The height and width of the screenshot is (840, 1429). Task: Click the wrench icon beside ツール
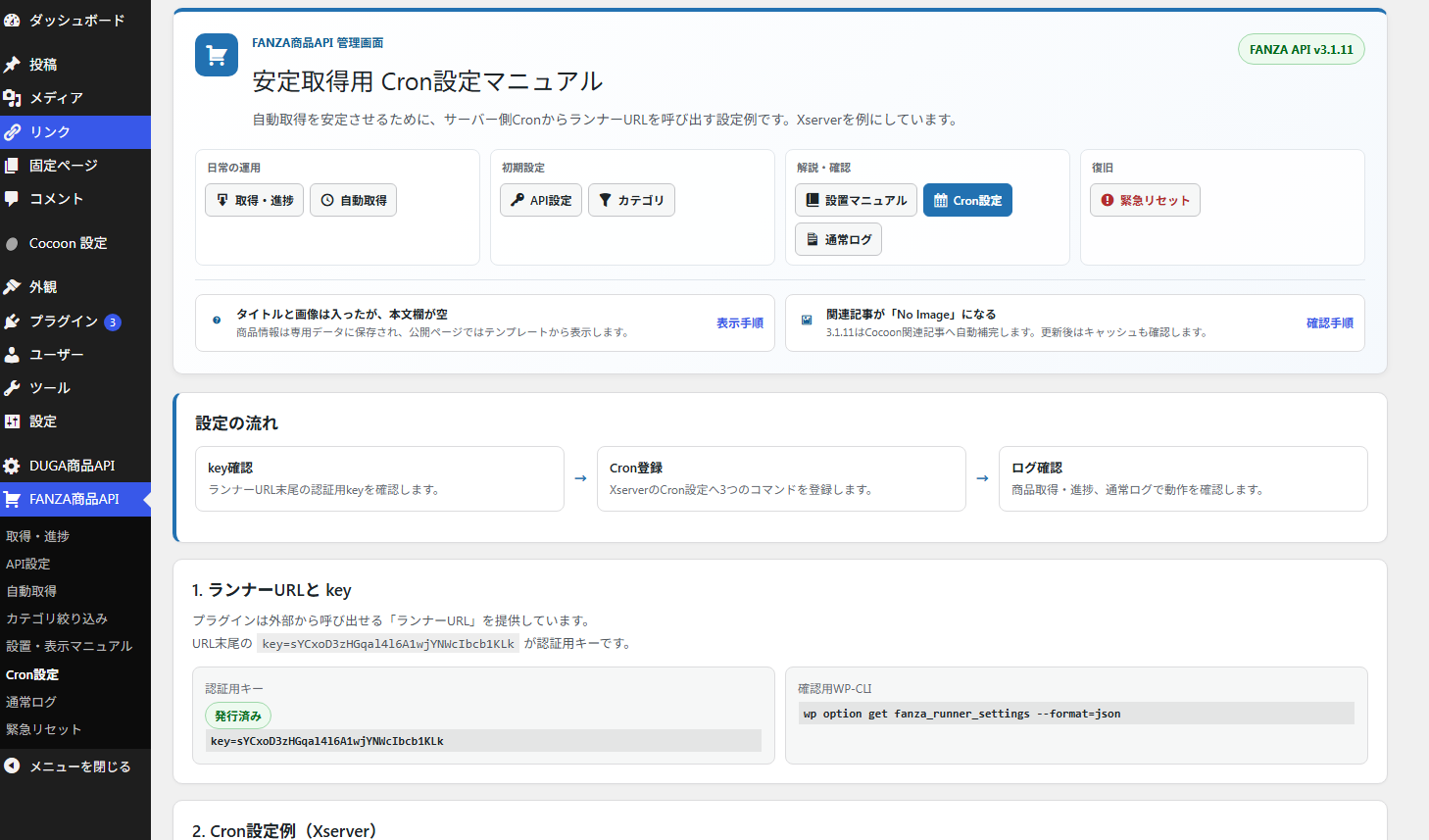(x=12, y=388)
